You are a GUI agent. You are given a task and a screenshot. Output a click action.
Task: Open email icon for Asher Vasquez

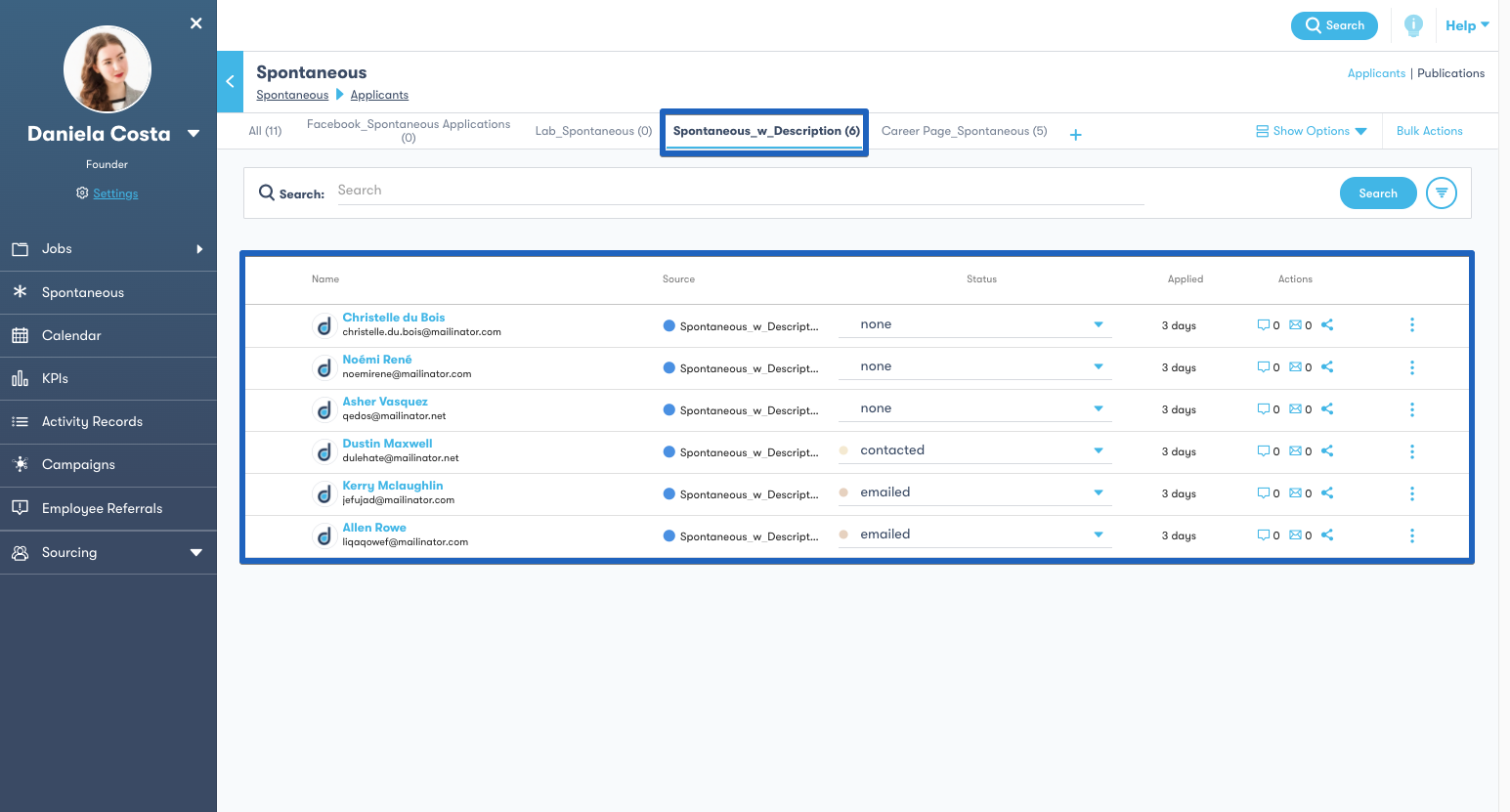1295,409
